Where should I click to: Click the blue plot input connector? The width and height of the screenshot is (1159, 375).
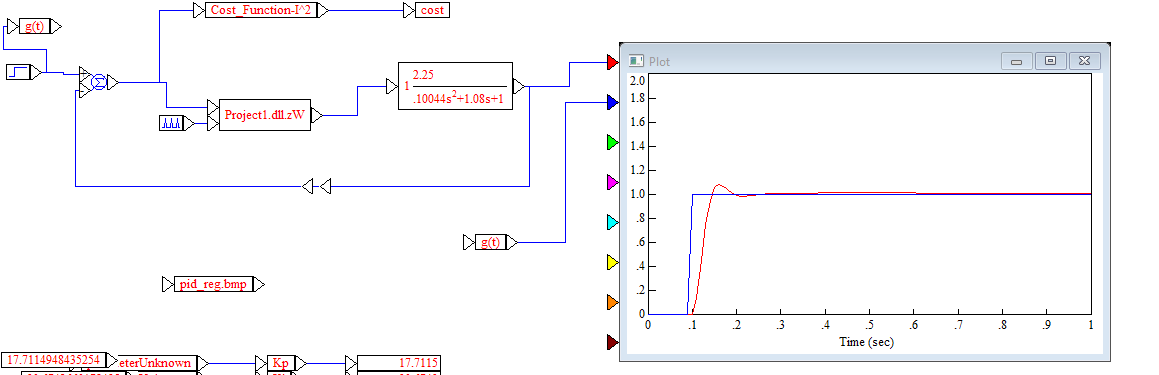pyautogui.click(x=612, y=102)
